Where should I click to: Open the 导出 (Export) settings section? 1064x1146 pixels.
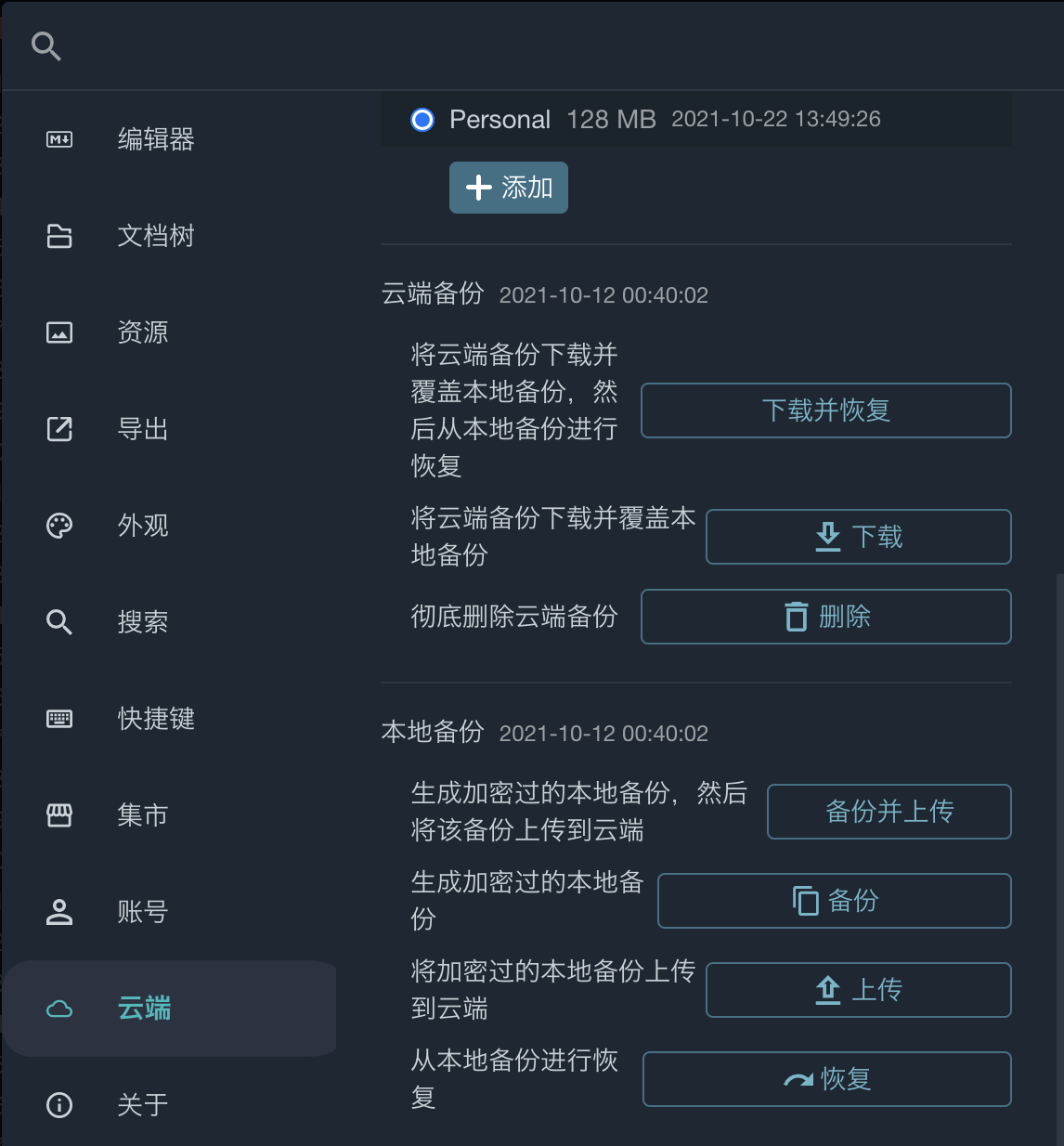tap(142, 429)
